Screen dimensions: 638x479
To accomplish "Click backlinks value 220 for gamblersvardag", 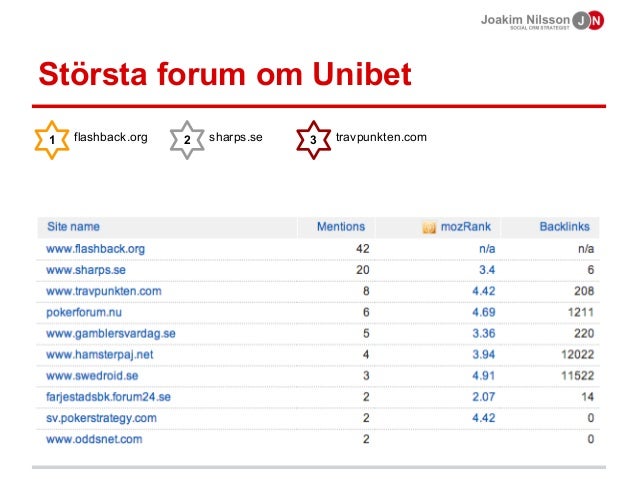I will tap(584, 333).
